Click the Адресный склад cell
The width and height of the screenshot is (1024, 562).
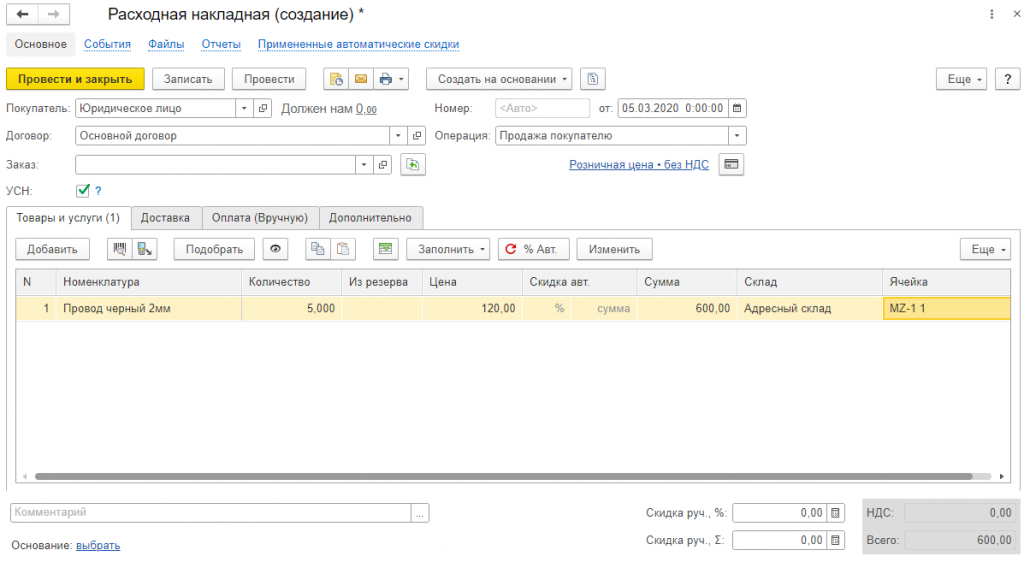[810, 309]
